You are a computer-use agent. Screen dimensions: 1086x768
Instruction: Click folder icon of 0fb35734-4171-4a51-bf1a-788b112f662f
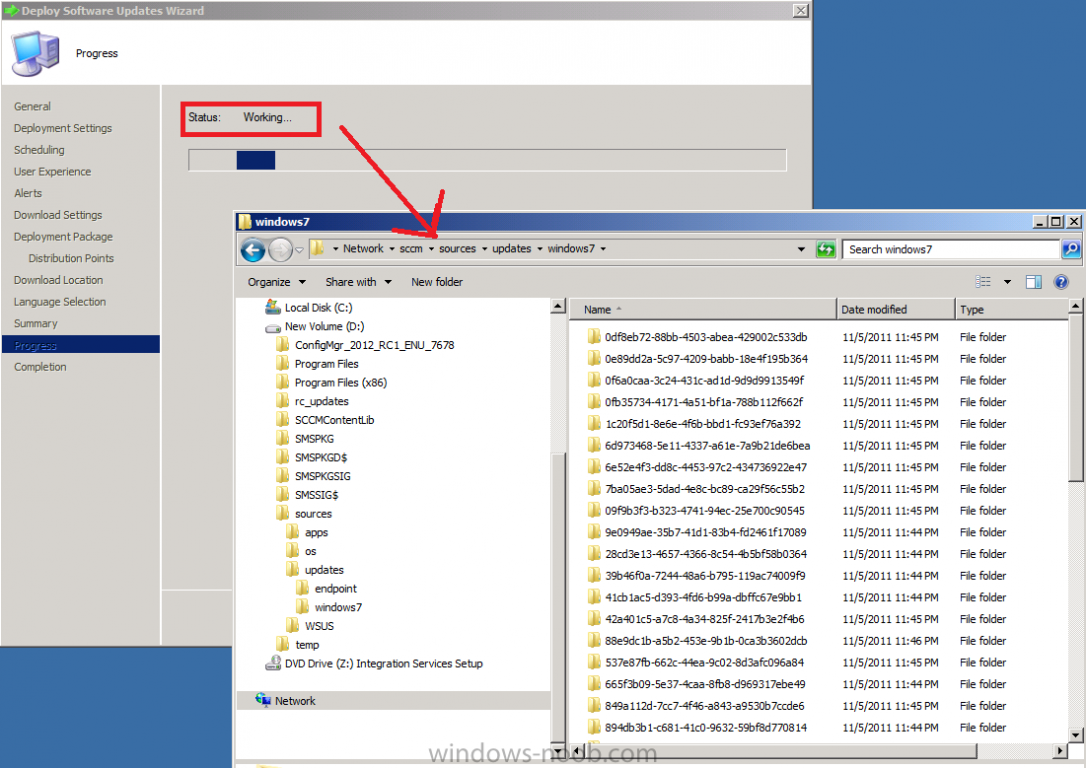(594, 402)
